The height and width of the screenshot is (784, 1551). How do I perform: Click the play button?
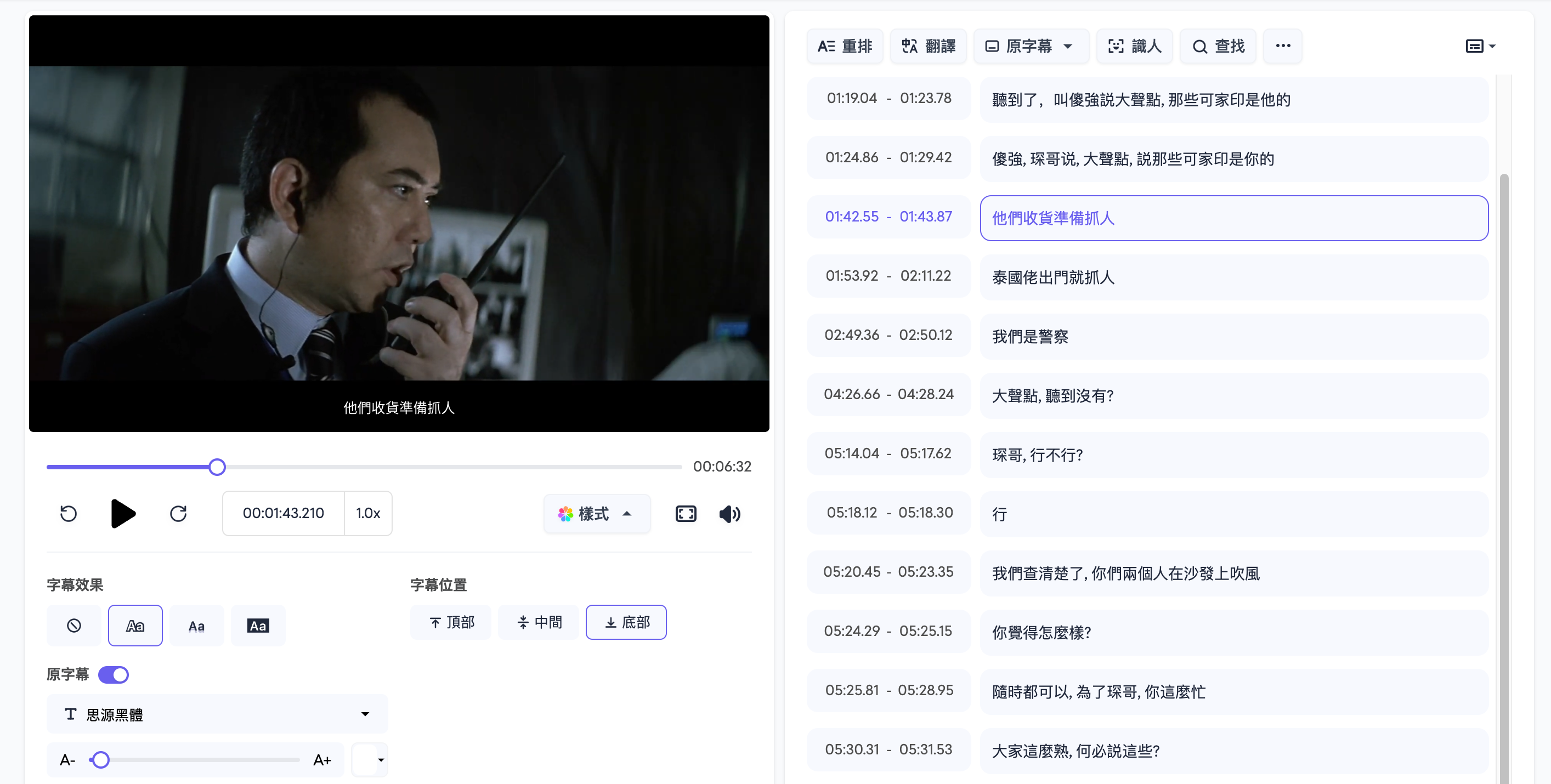[x=123, y=513]
